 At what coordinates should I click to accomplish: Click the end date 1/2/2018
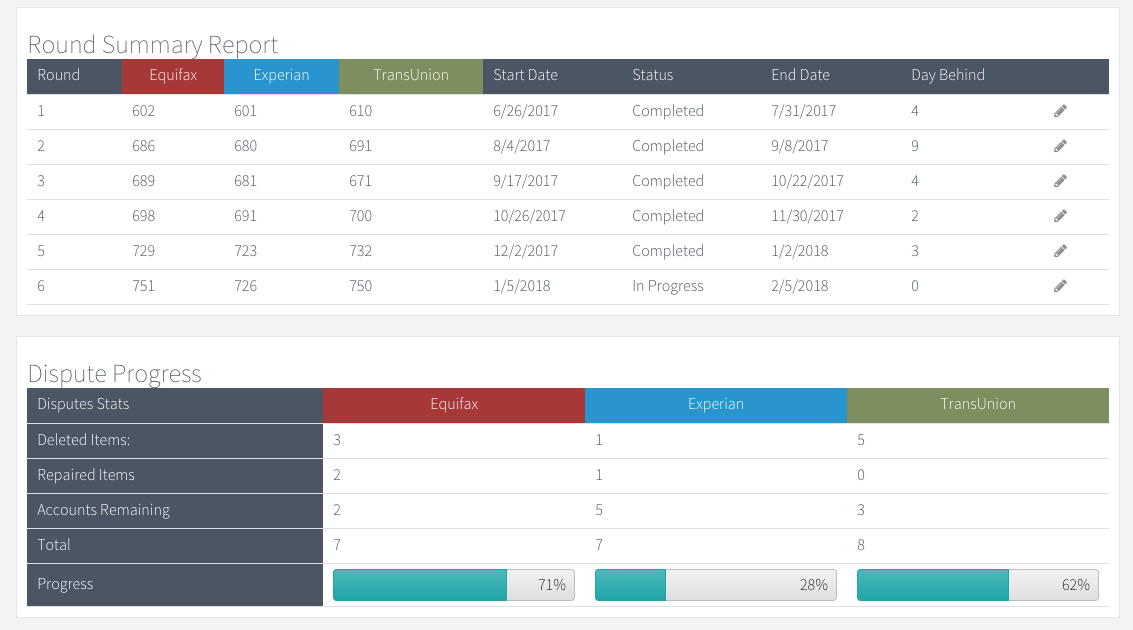800,251
